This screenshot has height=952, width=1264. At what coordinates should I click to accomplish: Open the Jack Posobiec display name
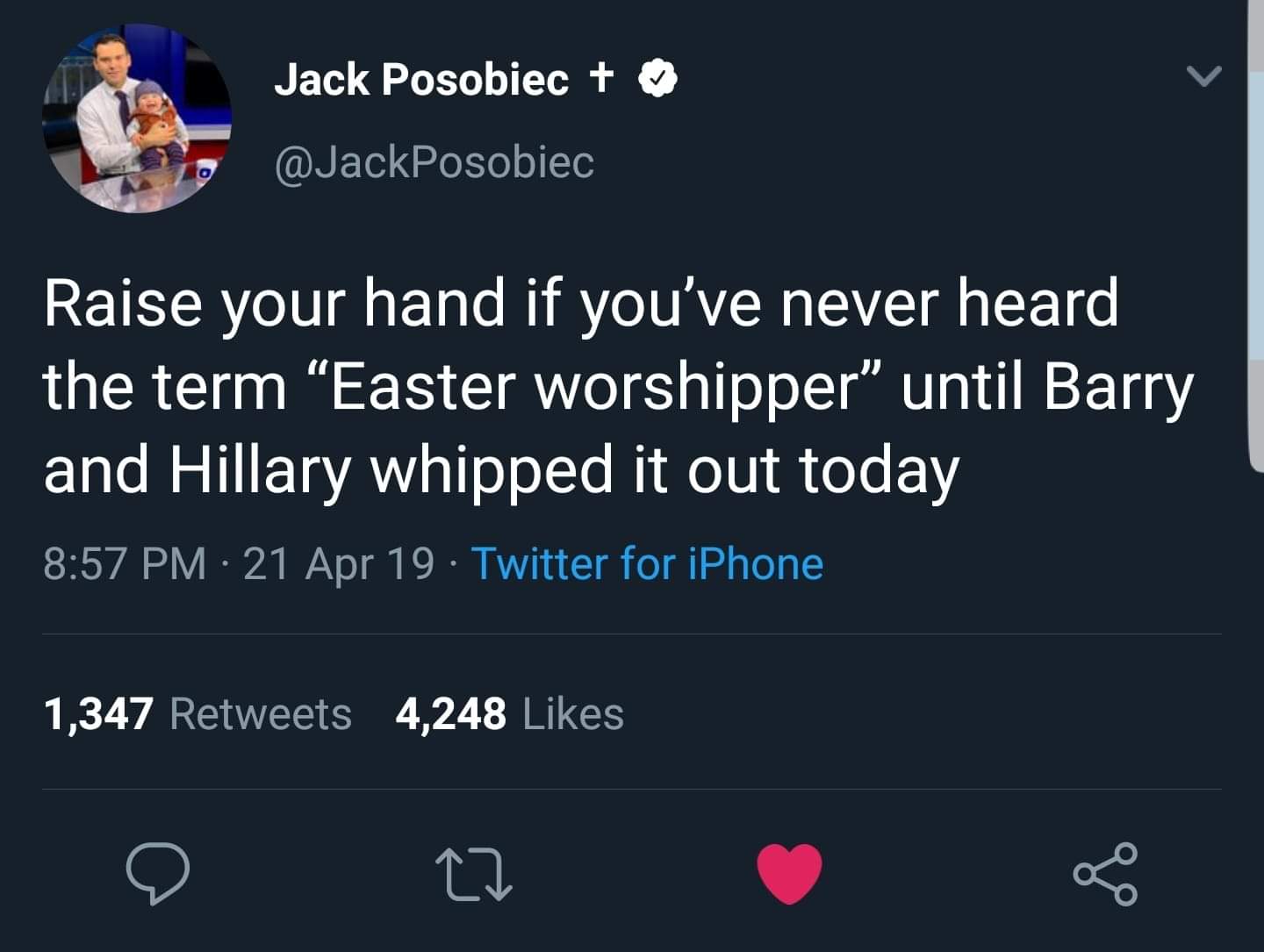coord(421,79)
